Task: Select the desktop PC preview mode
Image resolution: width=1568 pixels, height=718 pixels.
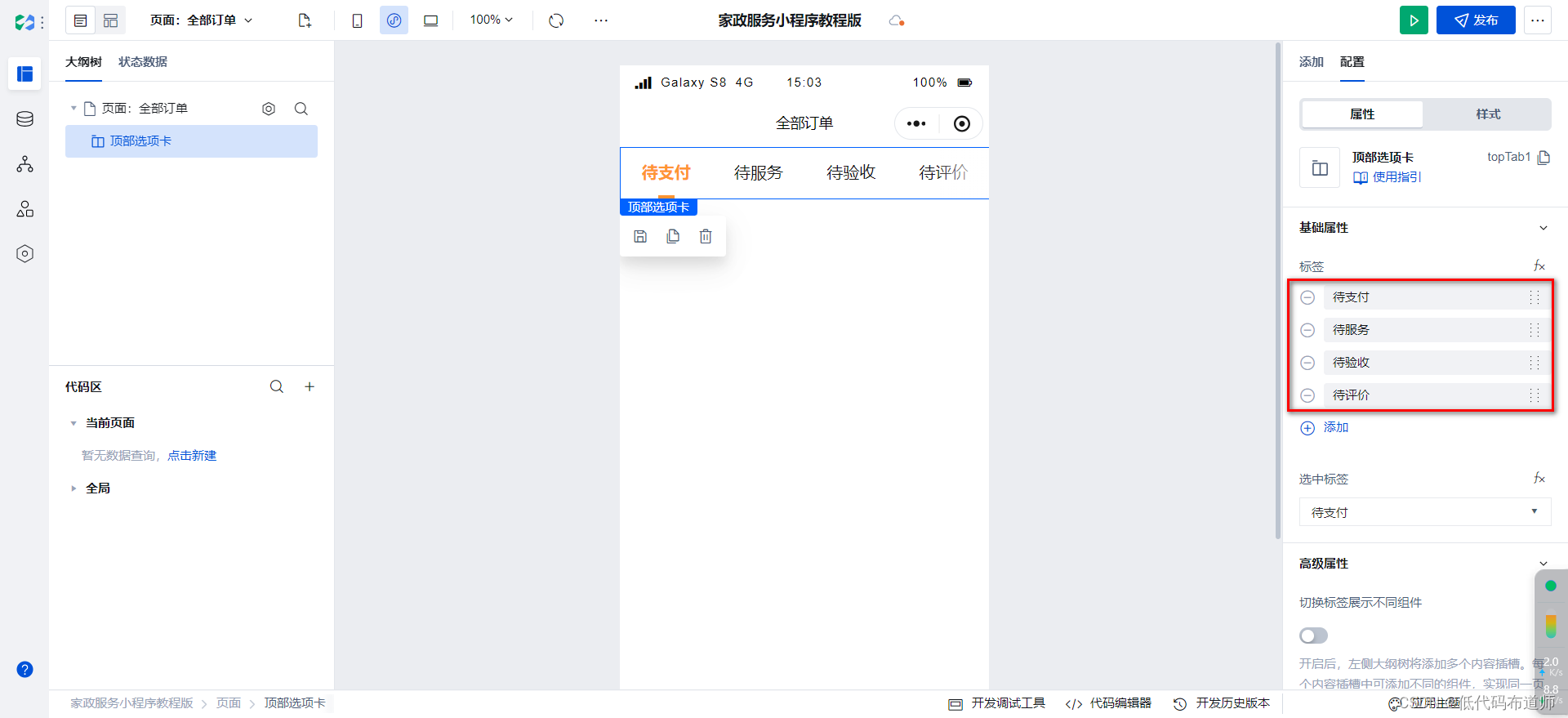Action: coord(430,20)
